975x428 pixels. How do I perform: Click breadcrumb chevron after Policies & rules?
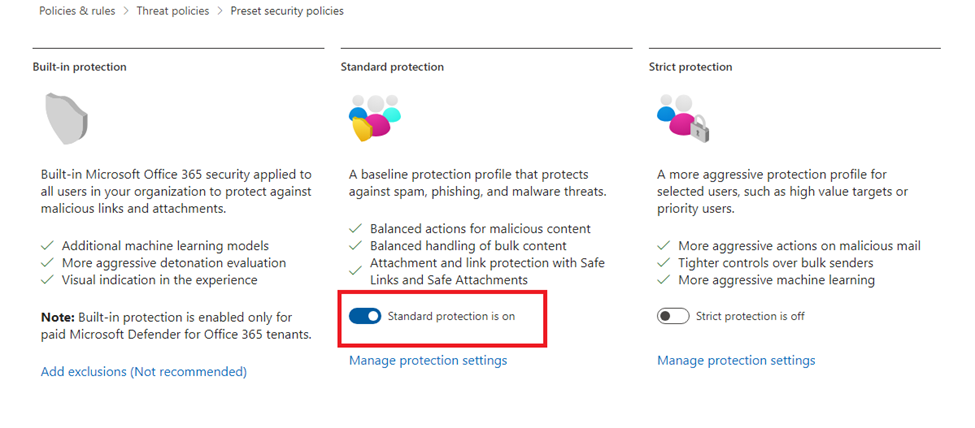point(126,11)
